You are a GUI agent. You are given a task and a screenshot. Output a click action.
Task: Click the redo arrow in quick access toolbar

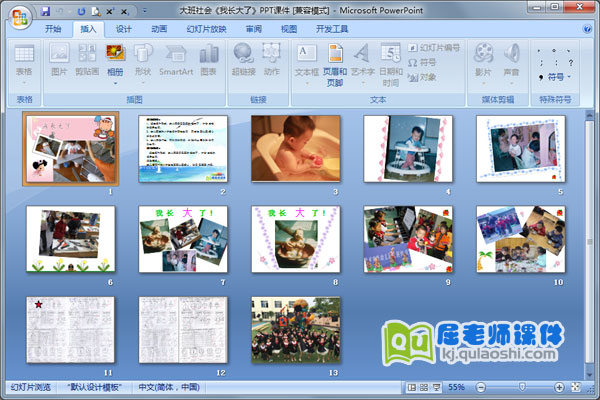(x=81, y=11)
